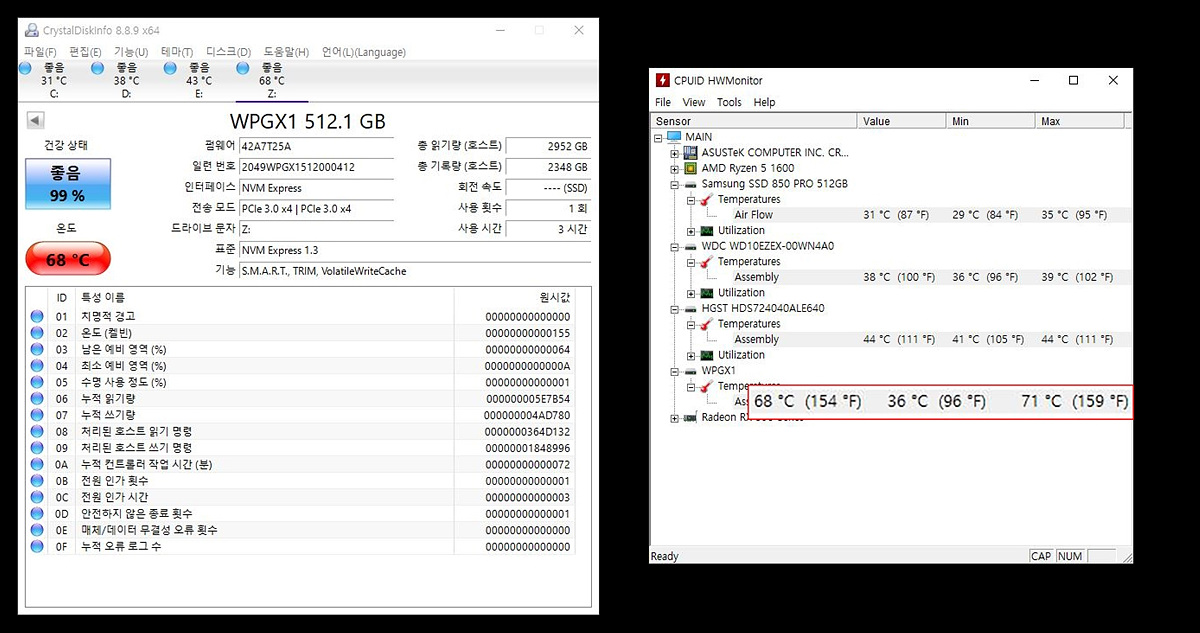Screen dimensions: 1200x633
Task: Click the status circle for attribute ID 07
Action: (37, 415)
